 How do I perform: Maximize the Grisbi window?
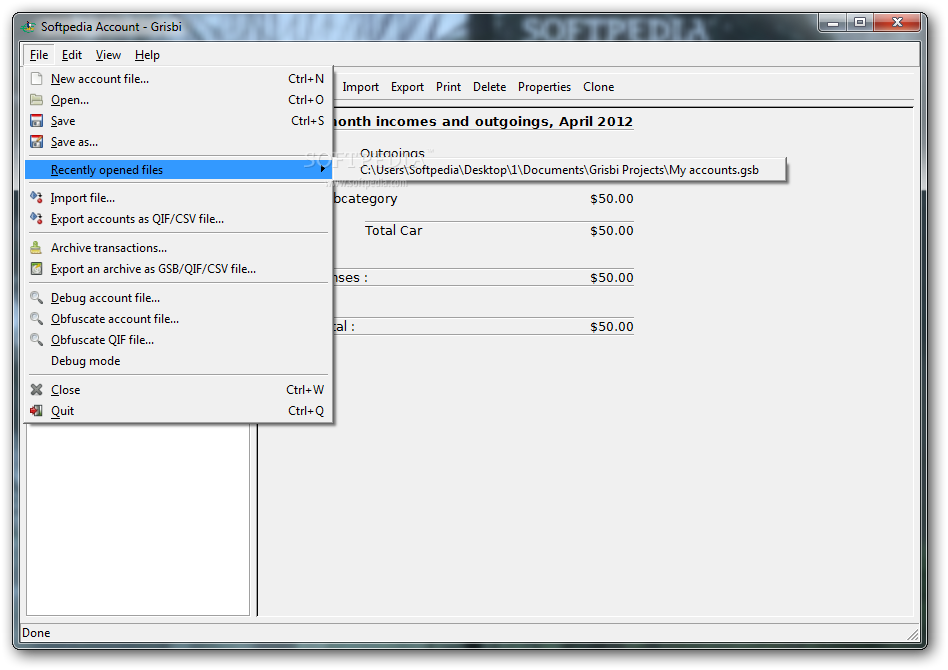[x=860, y=24]
